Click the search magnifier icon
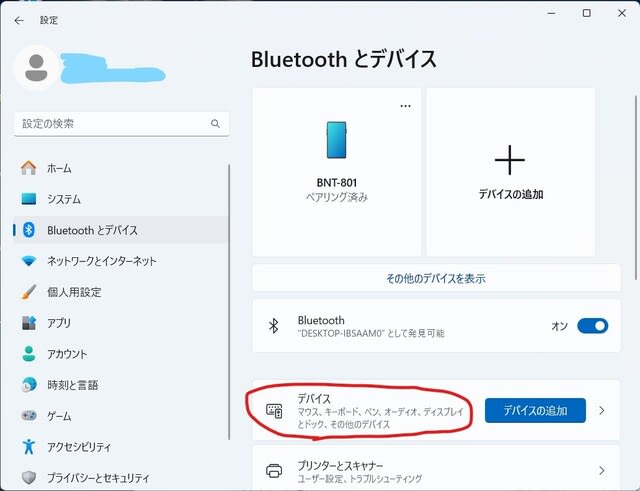This screenshot has width=640, height=491. coord(215,123)
